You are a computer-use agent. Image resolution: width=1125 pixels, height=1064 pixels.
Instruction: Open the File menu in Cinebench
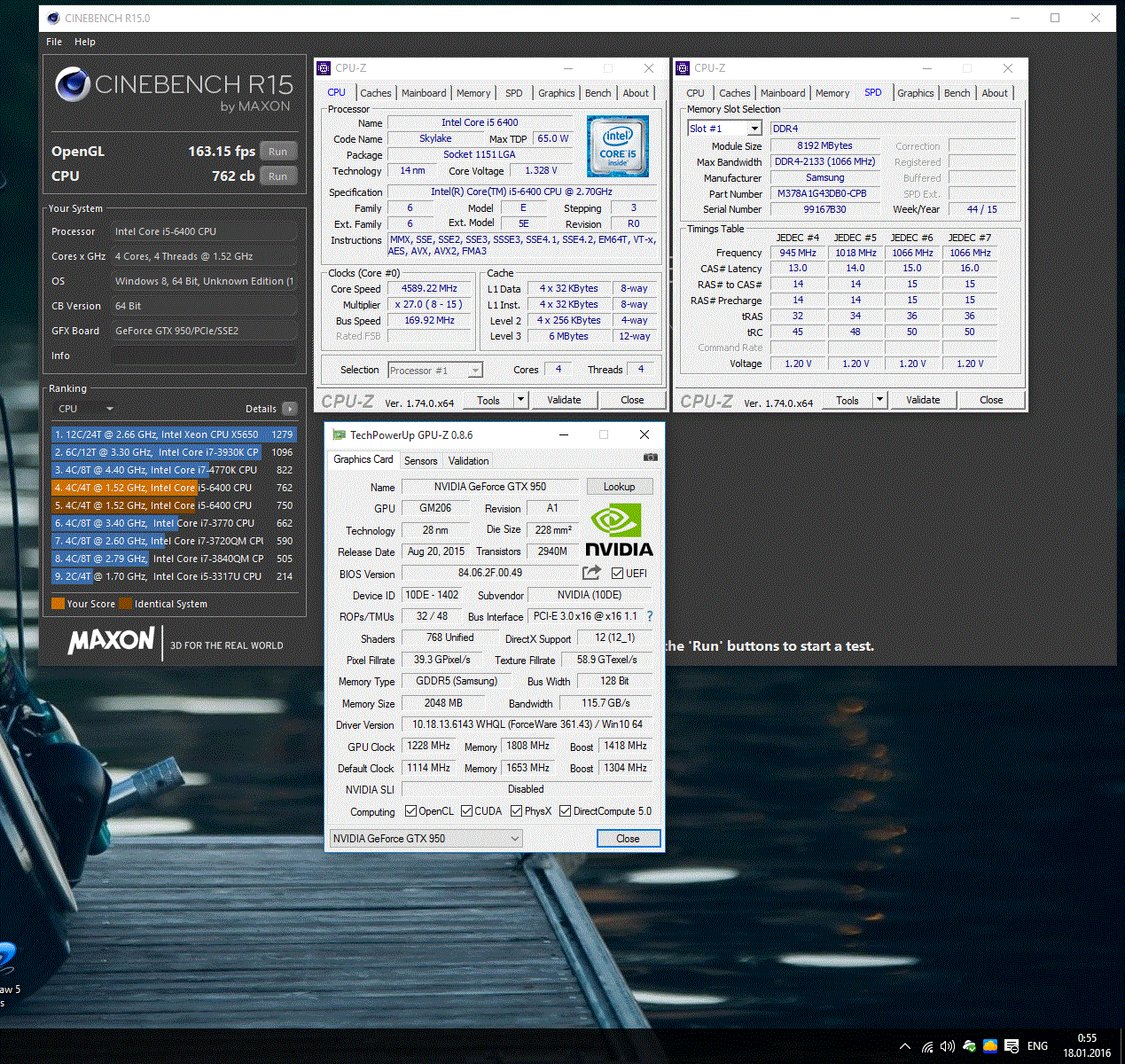[x=54, y=42]
